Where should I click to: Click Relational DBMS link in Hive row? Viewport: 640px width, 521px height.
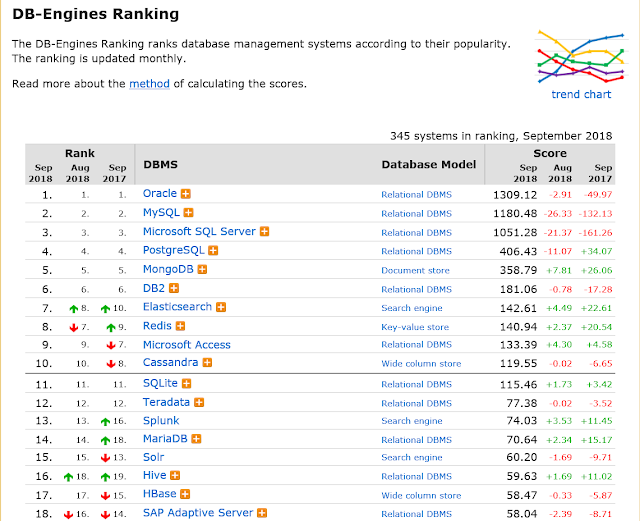416,476
